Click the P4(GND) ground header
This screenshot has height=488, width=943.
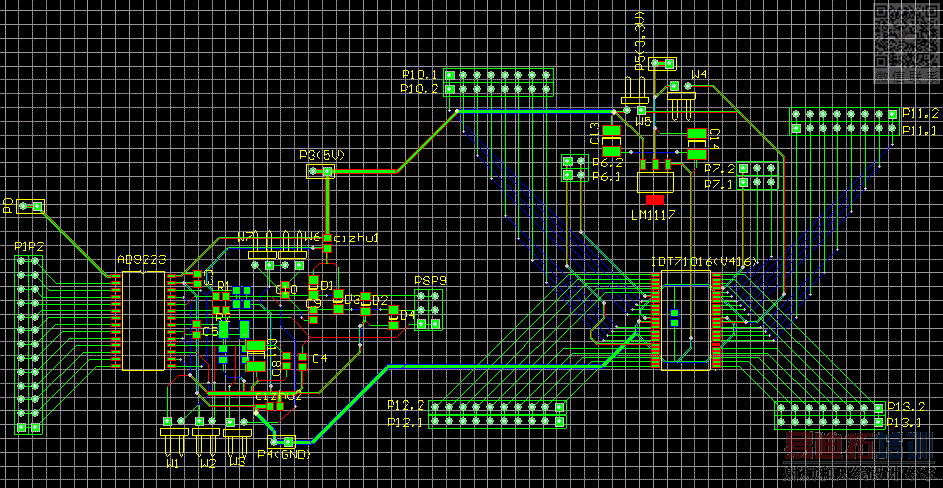(281, 441)
